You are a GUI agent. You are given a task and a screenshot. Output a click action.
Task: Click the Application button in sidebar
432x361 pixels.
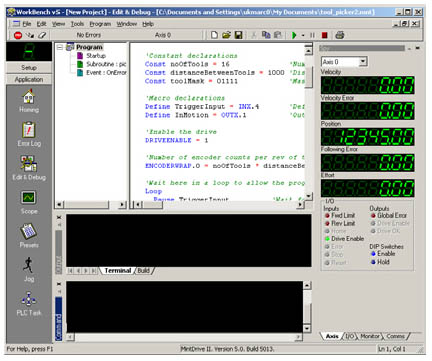click(x=29, y=79)
